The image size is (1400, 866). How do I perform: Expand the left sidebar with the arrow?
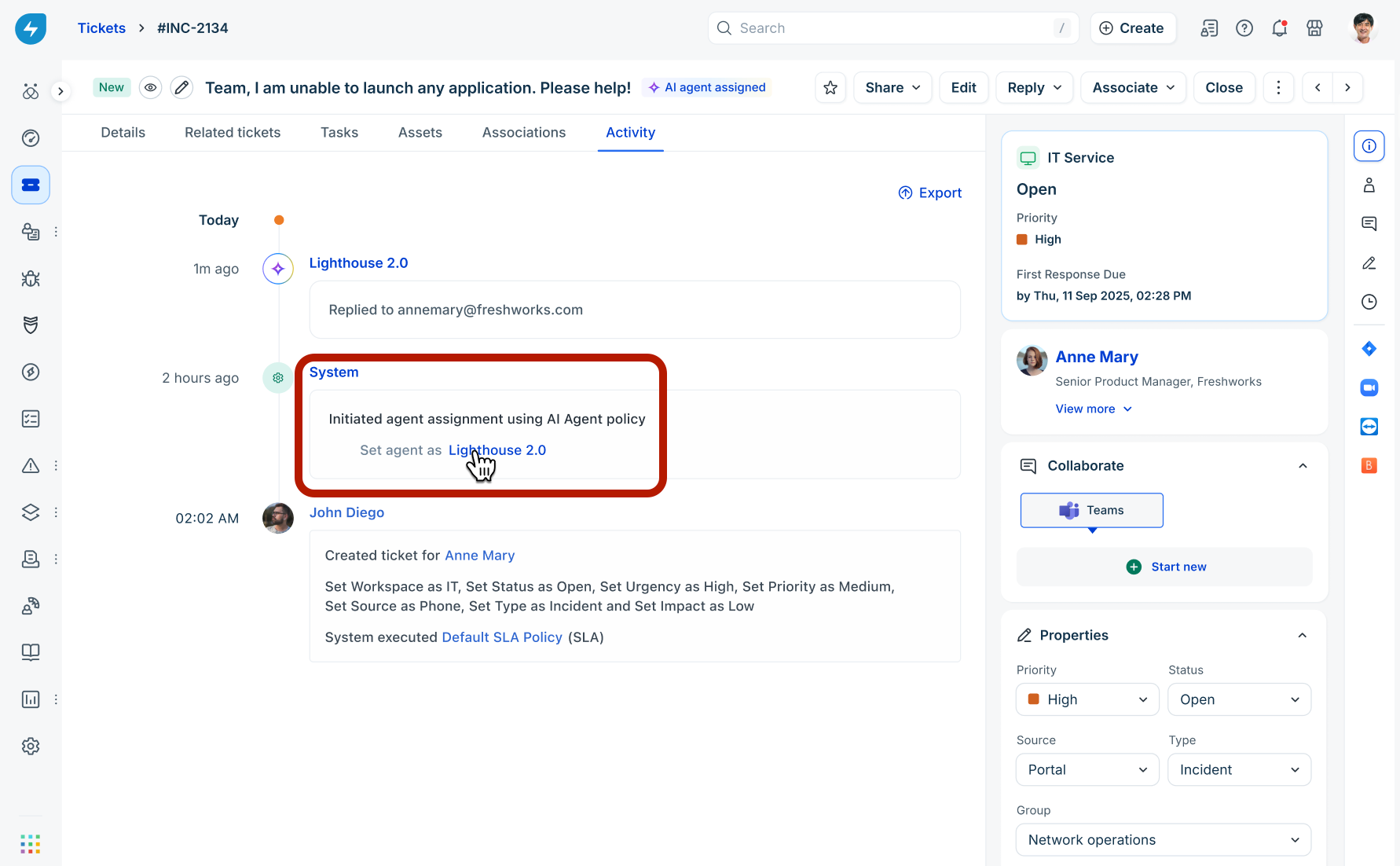click(x=60, y=91)
